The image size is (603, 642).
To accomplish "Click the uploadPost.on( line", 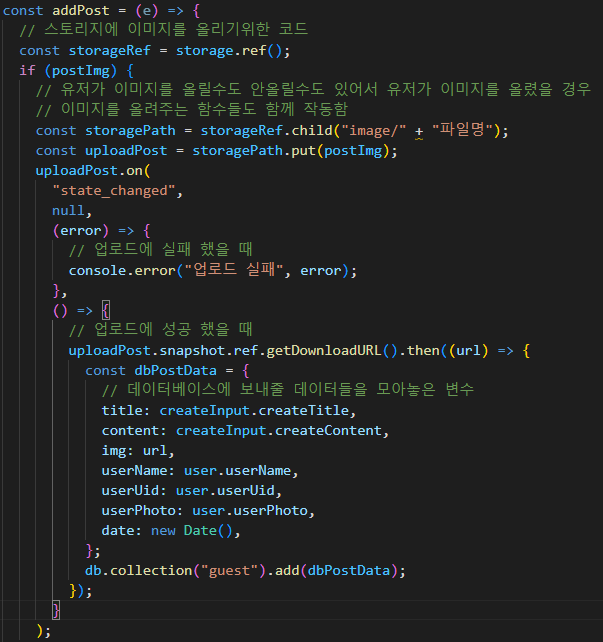I will coord(93,171).
